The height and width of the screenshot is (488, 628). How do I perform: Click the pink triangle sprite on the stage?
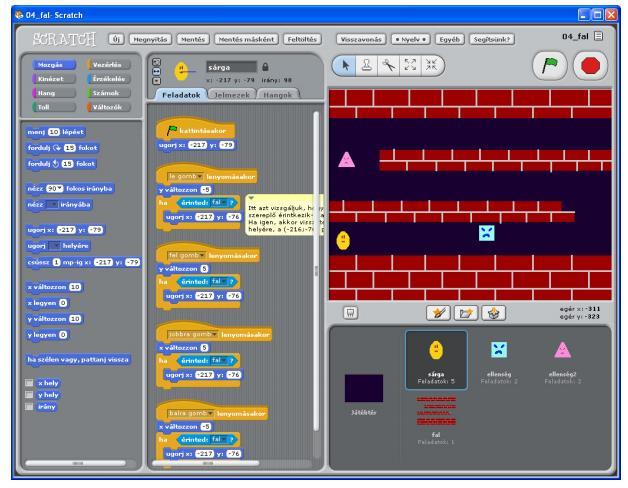(346, 159)
